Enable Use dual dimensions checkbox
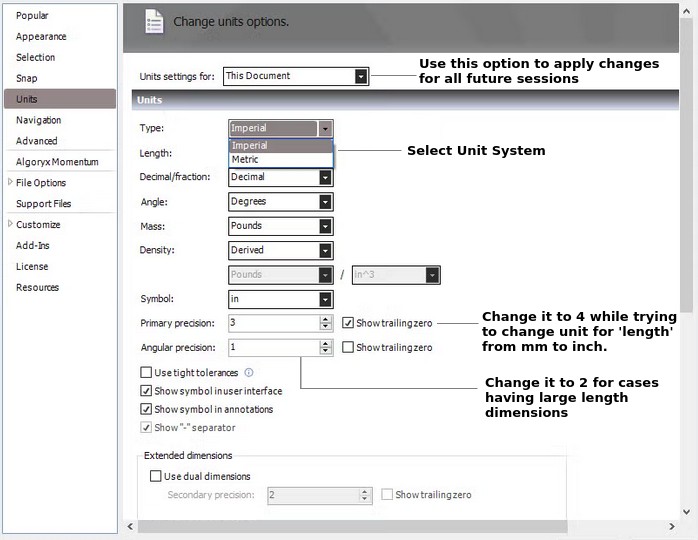The image size is (698, 540). [x=155, y=476]
